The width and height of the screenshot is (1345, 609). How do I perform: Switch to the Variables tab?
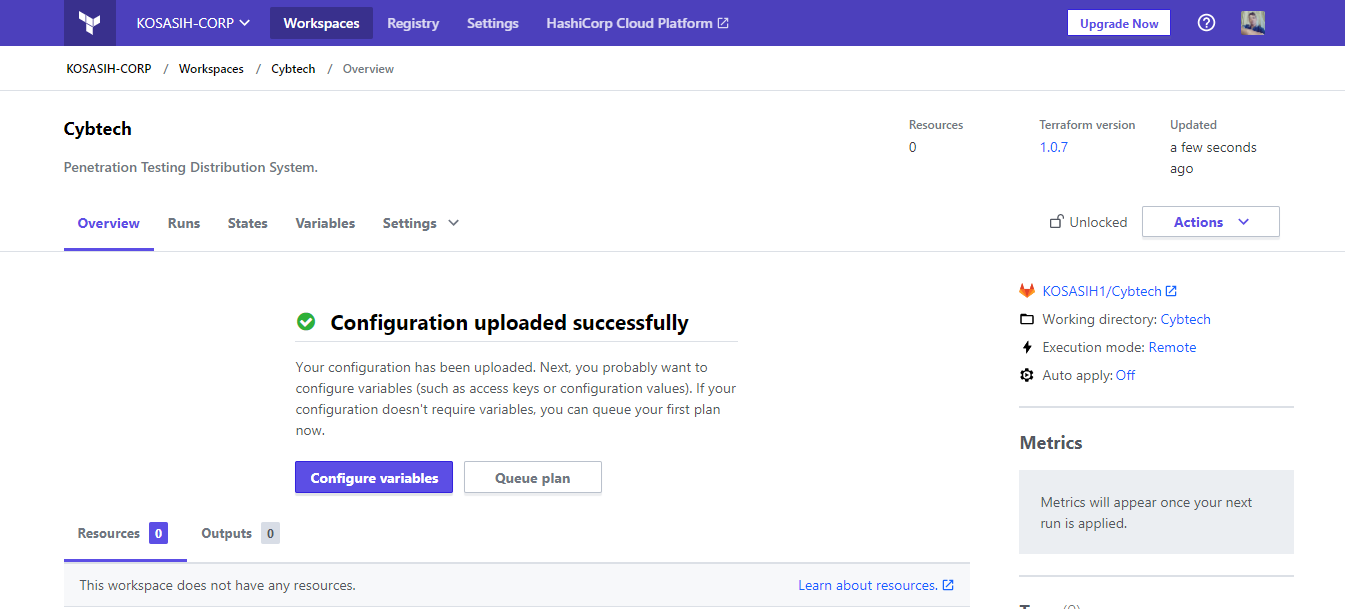[325, 223]
